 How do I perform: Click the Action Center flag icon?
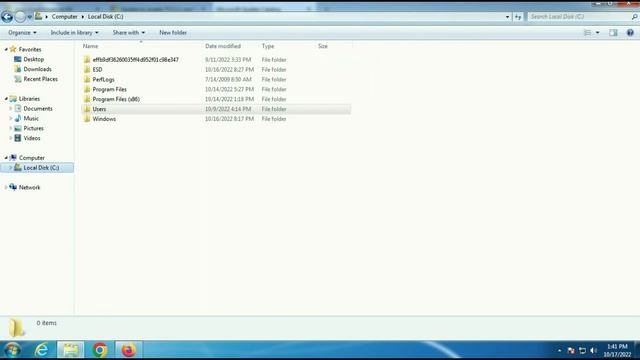pyautogui.click(x=571, y=351)
